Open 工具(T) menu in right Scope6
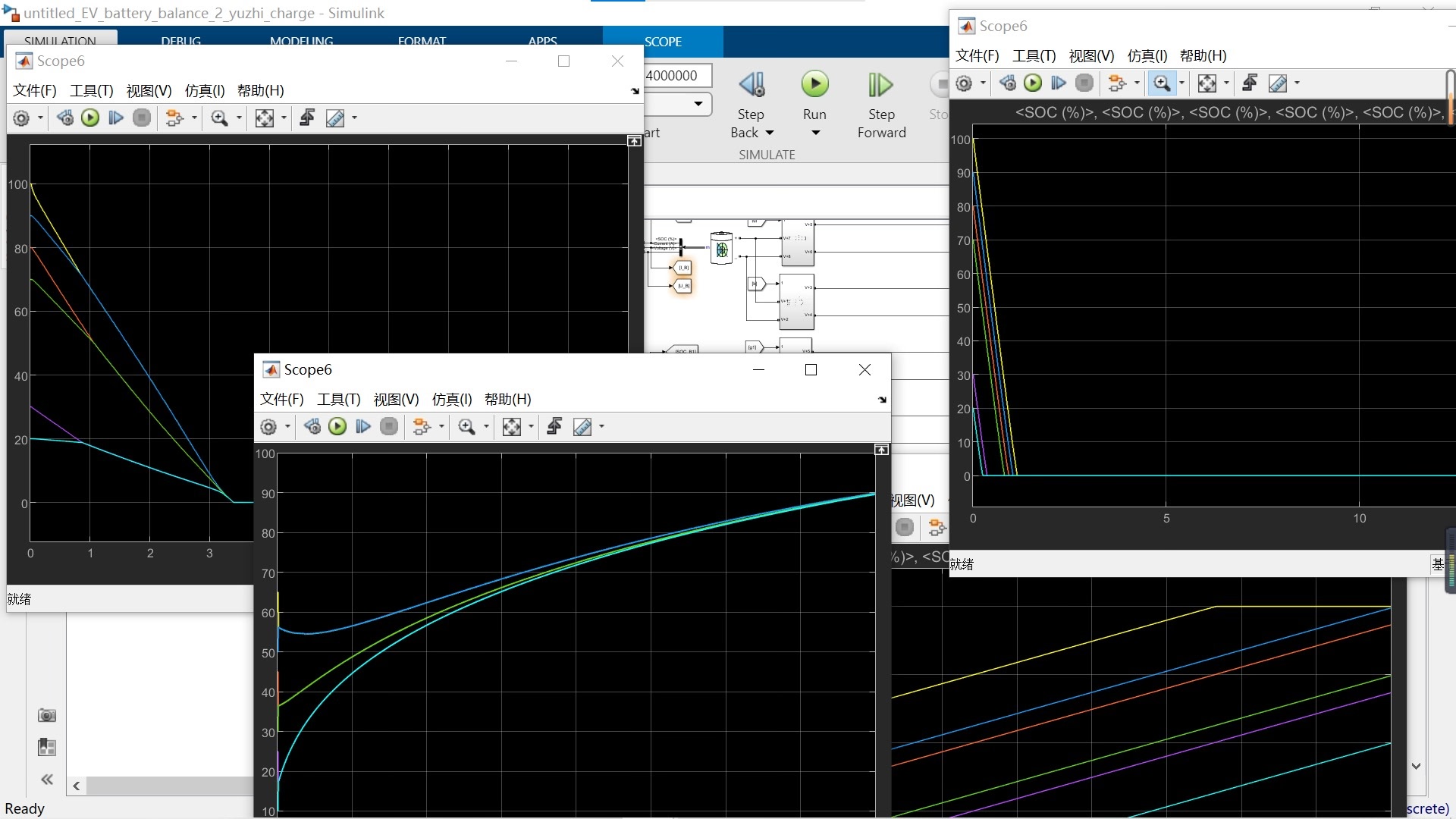The width and height of the screenshot is (1456, 819). pyautogui.click(x=1034, y=56)
